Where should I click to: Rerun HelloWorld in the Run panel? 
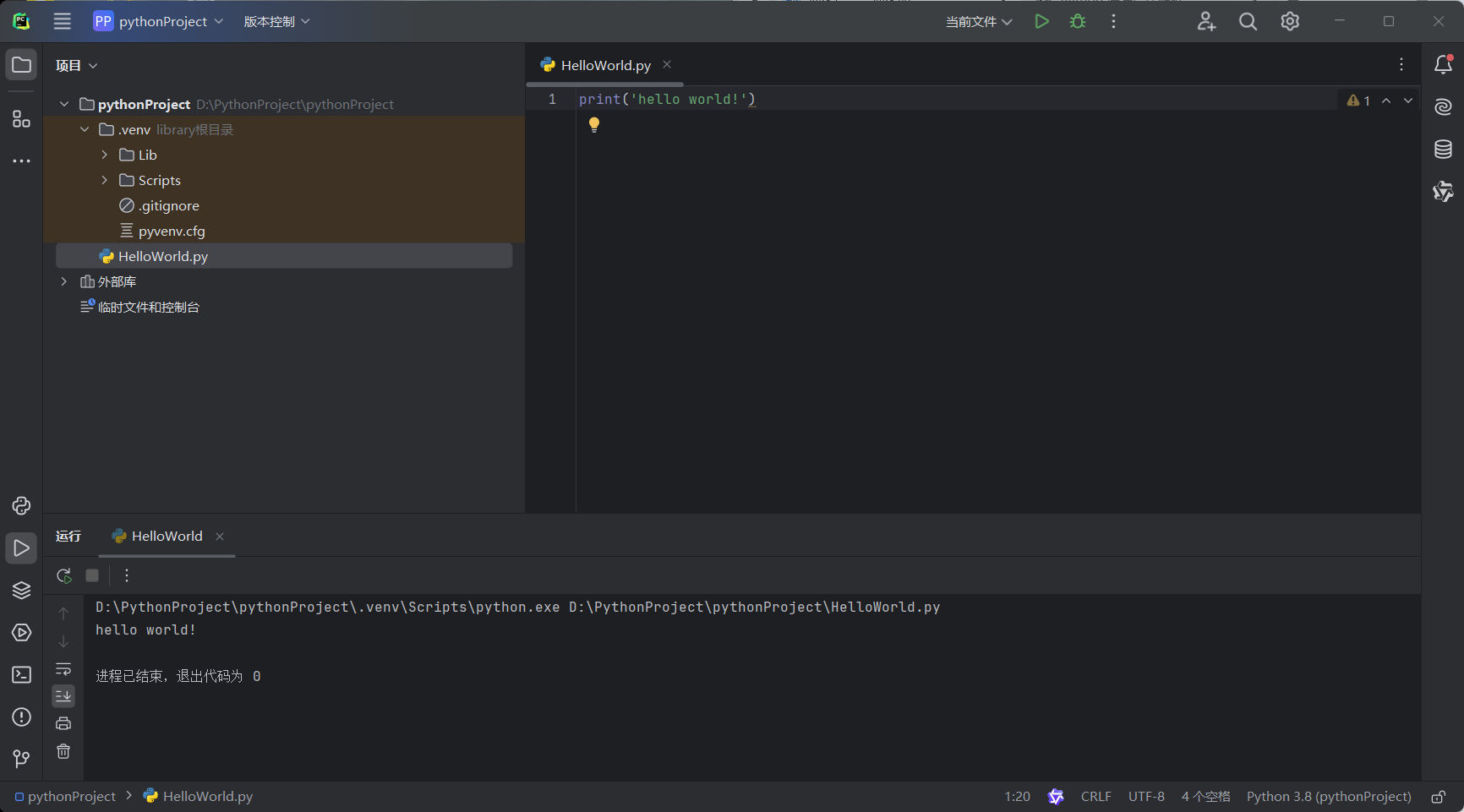(x=63, y=575)
